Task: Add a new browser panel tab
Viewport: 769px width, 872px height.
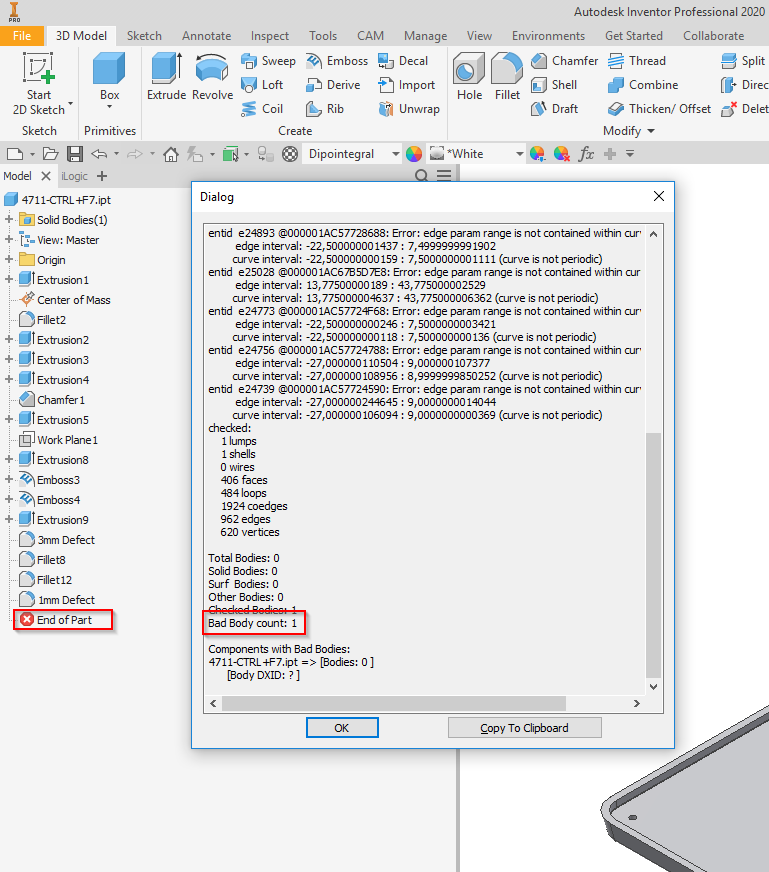Action: point(102,176)
